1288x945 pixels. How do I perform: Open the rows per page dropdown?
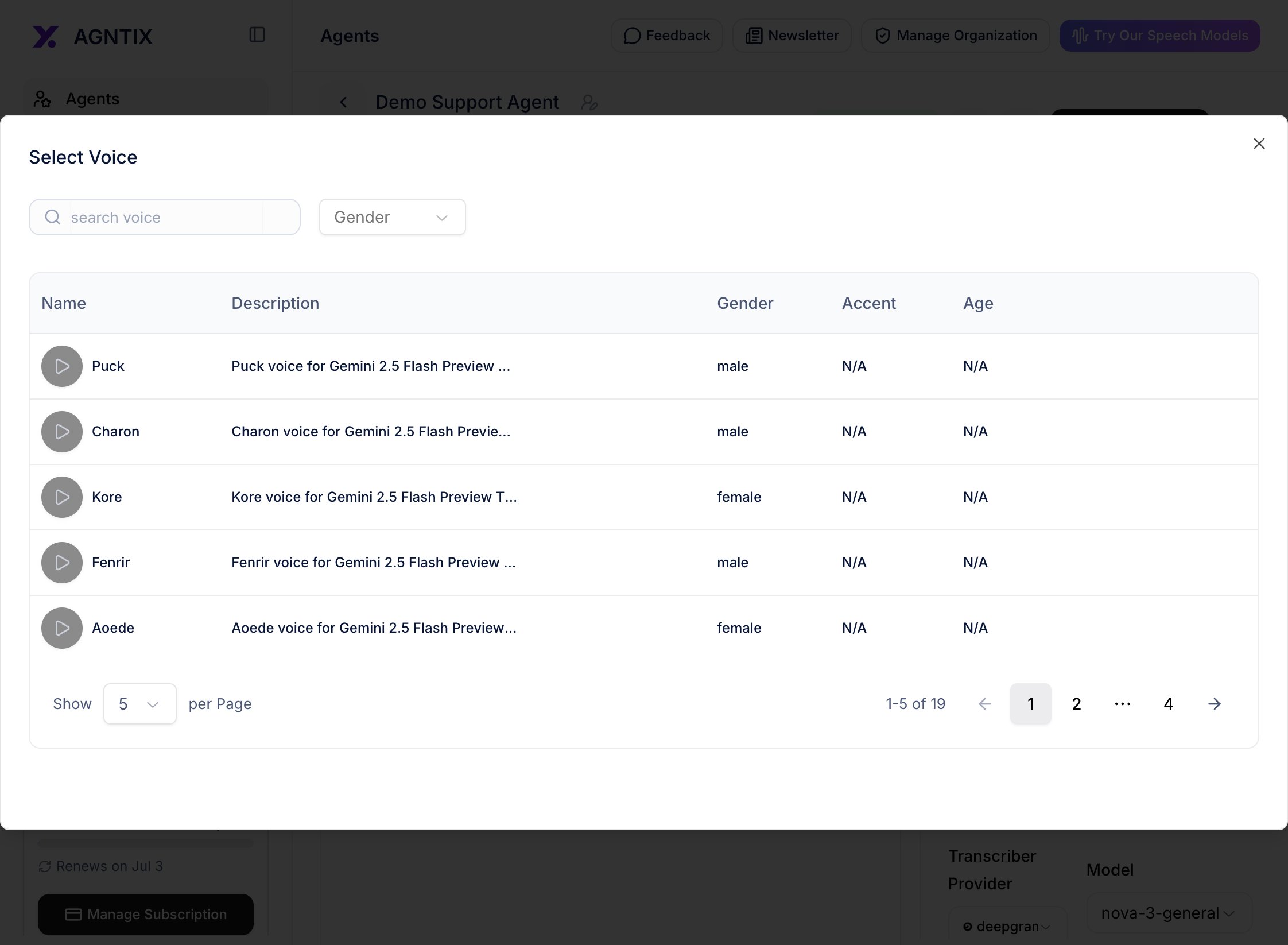(139, 704)
